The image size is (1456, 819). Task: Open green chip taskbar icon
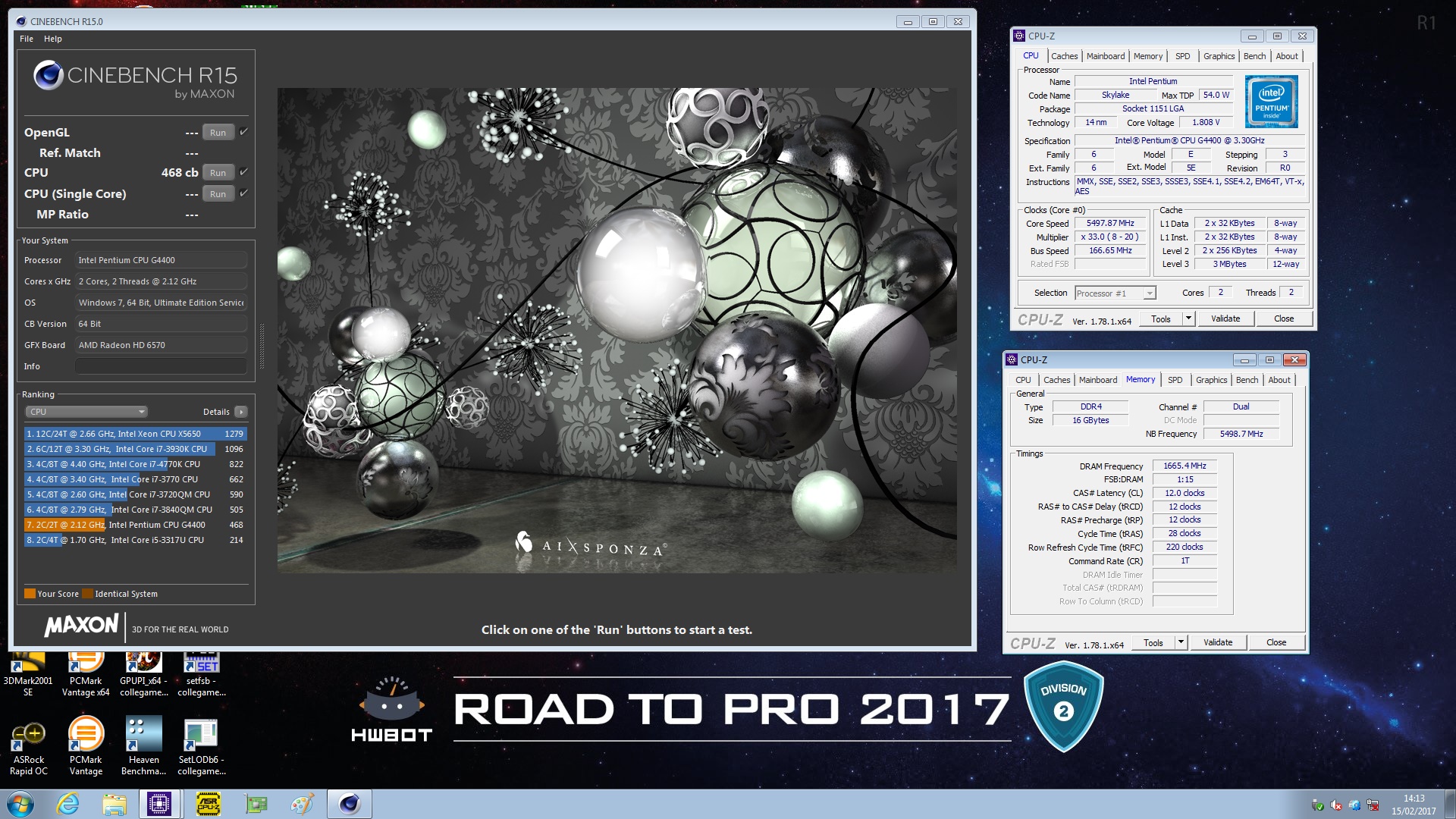pyautogui.click(x=256, y=804)
